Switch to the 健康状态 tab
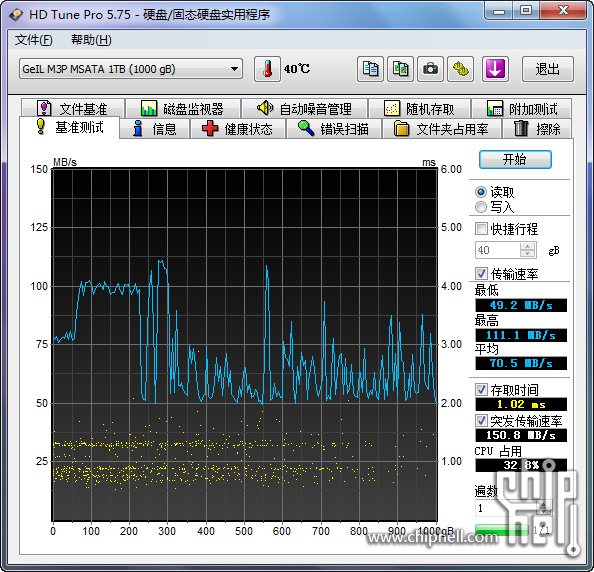This screenshot has width=594, height=572. tap(238, 129)
